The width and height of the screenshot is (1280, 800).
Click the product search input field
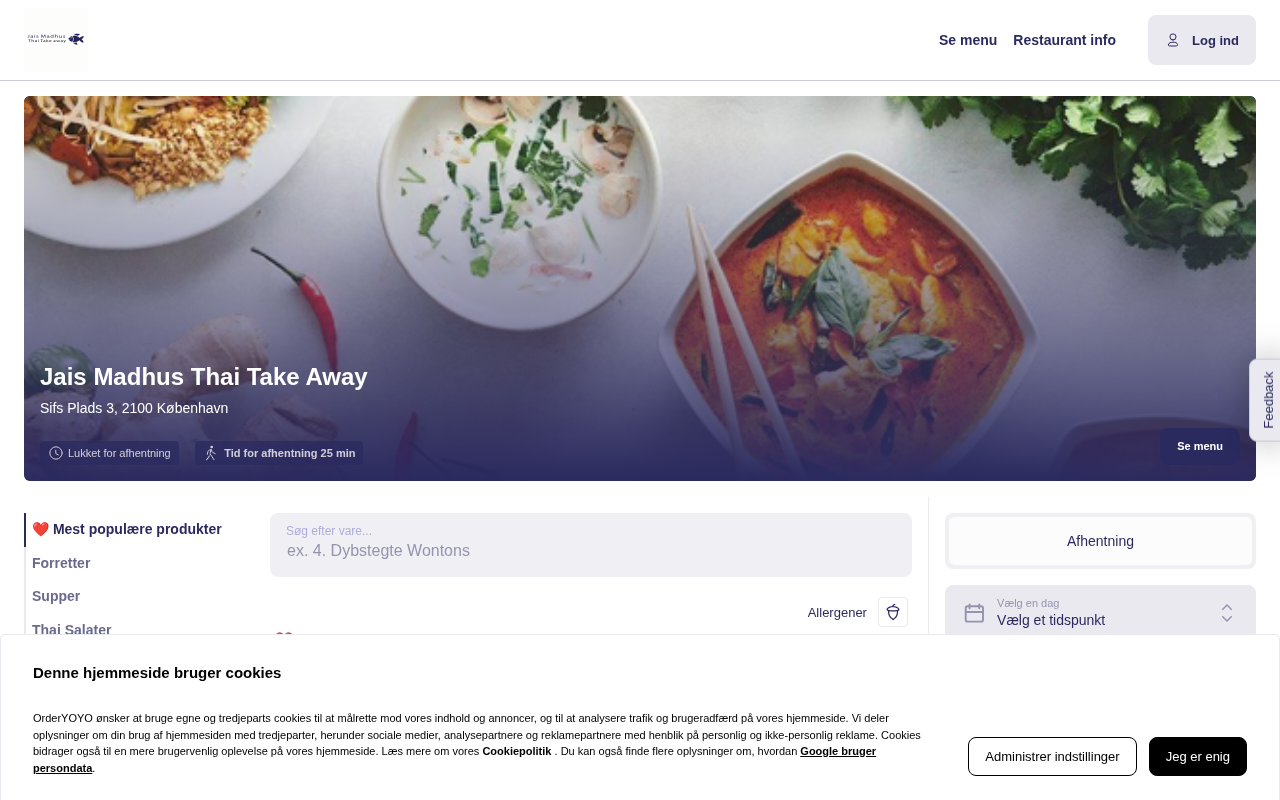point(591,545)
